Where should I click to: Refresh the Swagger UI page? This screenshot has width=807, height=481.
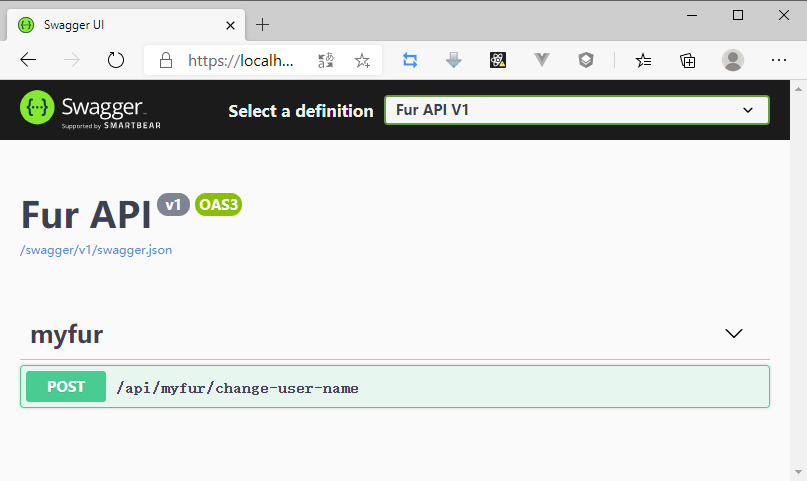(x=116, y=60)
